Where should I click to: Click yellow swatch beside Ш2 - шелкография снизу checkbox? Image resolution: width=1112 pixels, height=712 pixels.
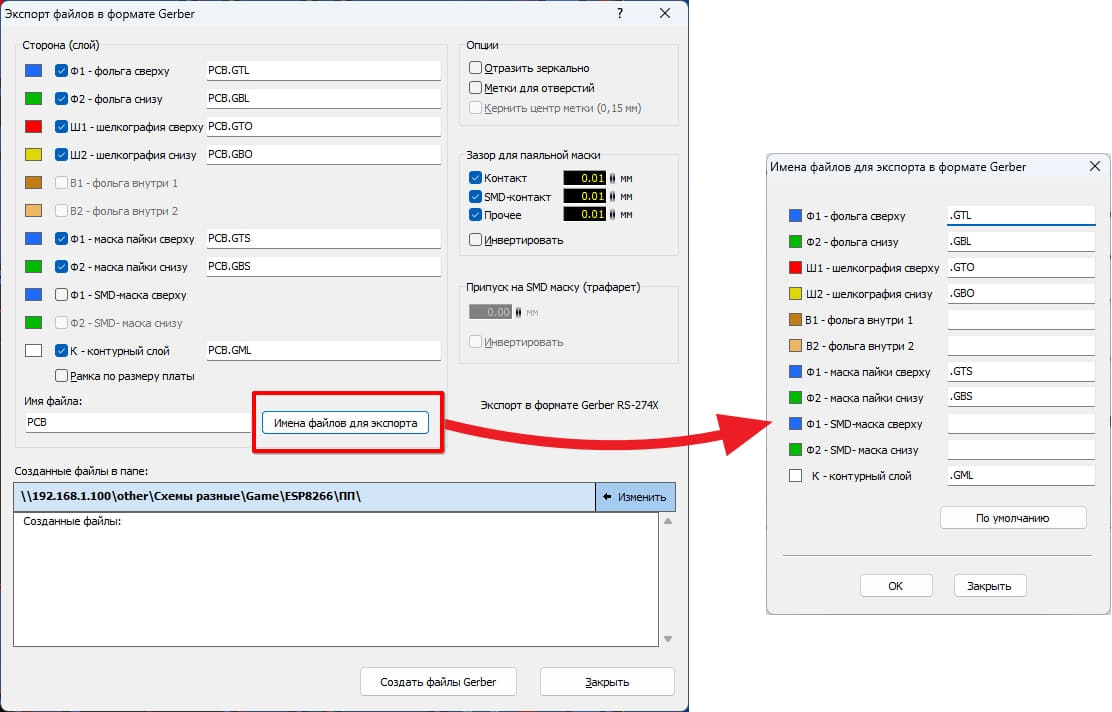pos(33,155)
